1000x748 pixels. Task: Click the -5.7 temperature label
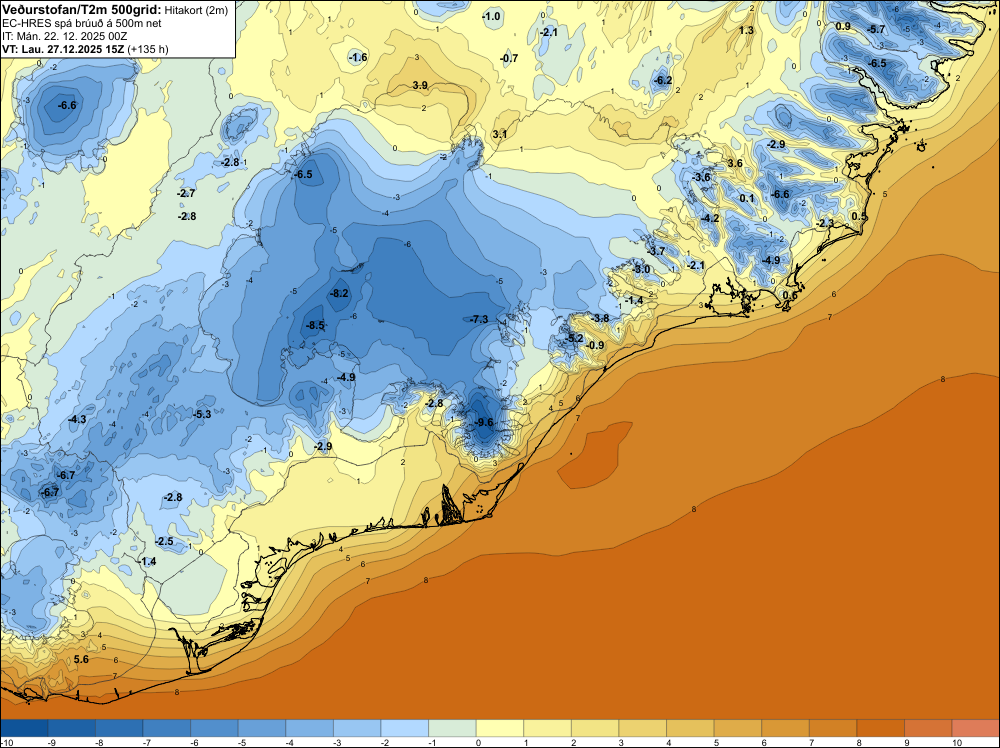[877, 29]
